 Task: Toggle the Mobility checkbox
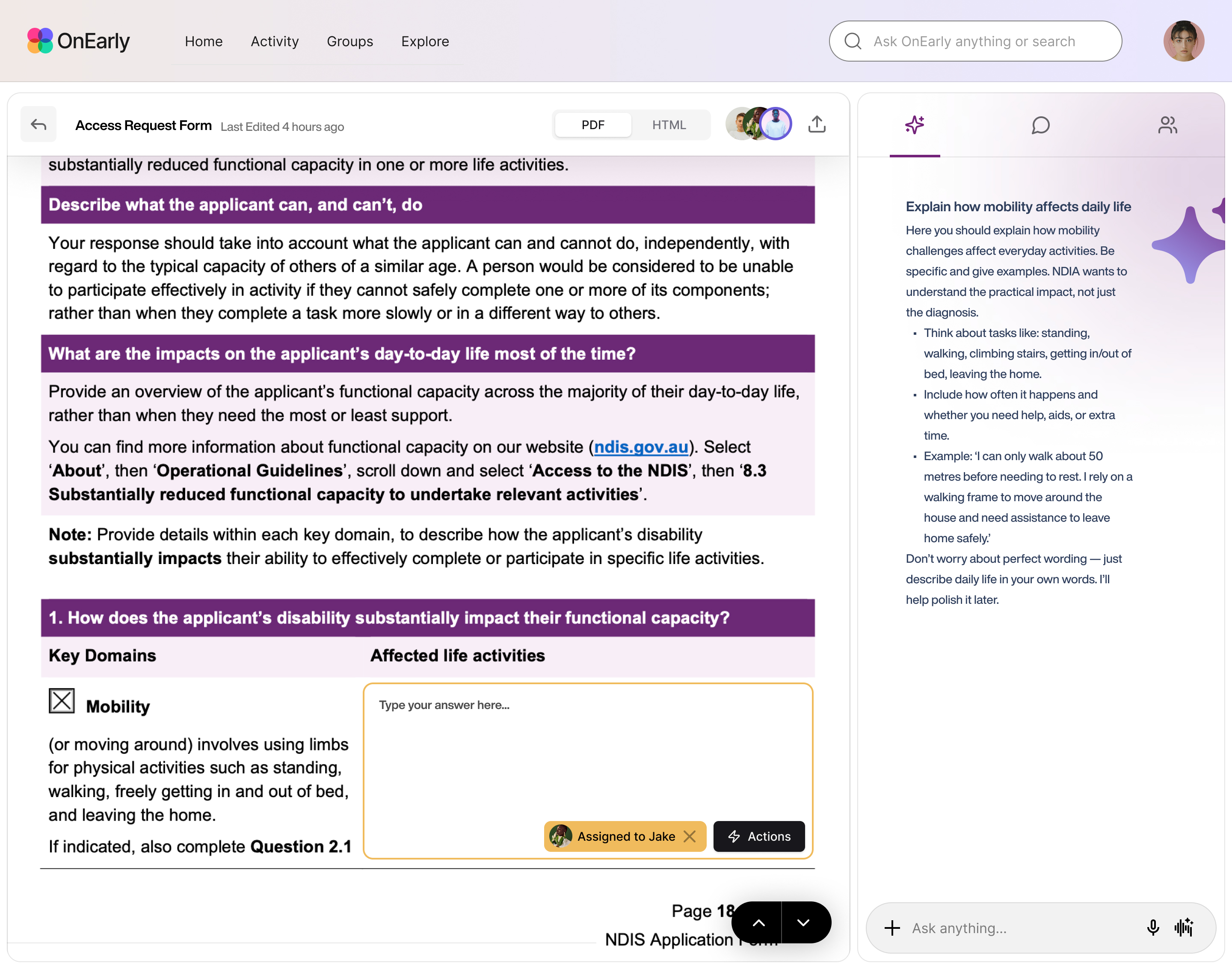coord(61,700)
